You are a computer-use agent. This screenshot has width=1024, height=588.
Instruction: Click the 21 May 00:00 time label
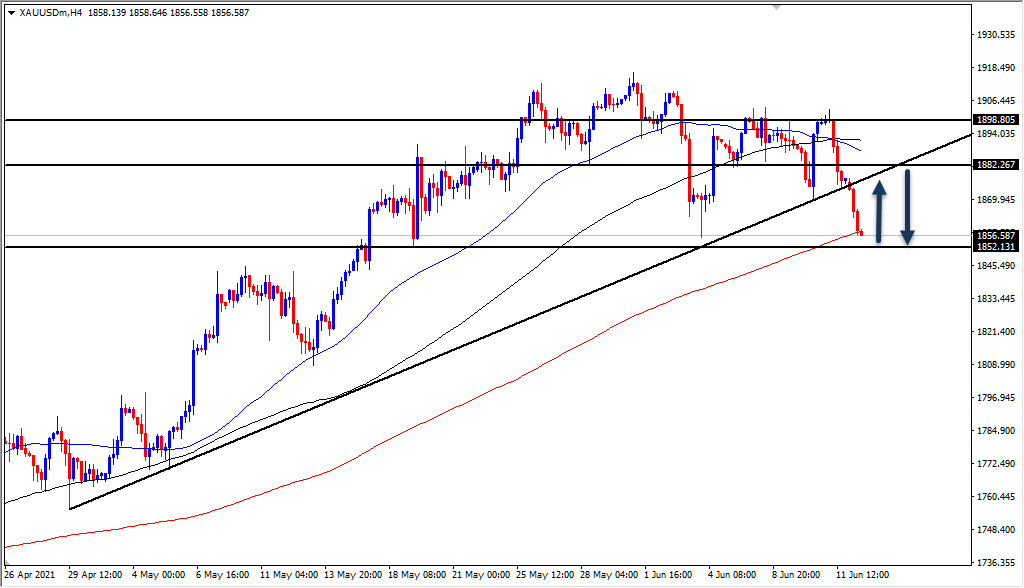(481, 575)
